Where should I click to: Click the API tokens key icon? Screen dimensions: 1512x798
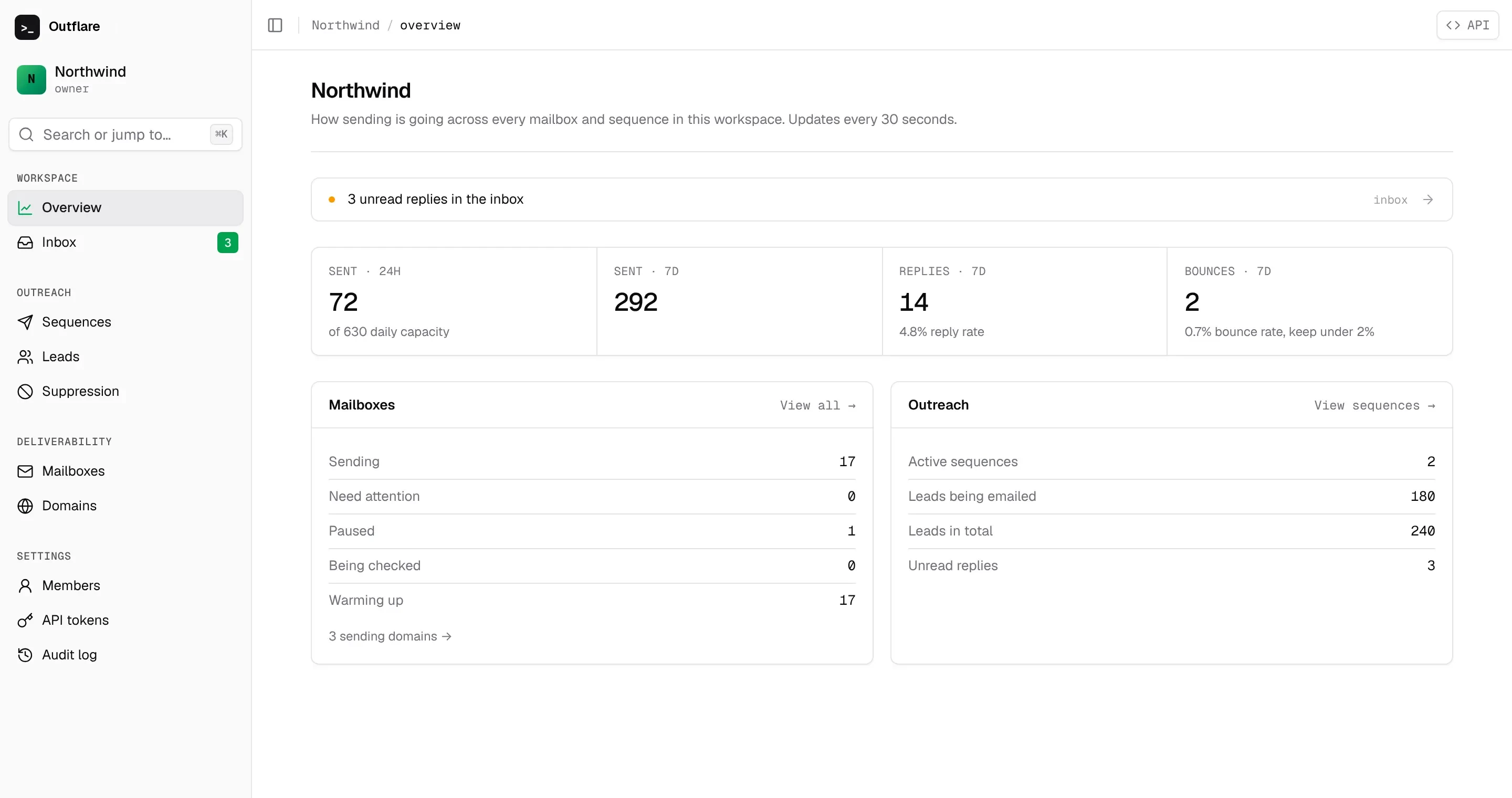coord(25,620)
